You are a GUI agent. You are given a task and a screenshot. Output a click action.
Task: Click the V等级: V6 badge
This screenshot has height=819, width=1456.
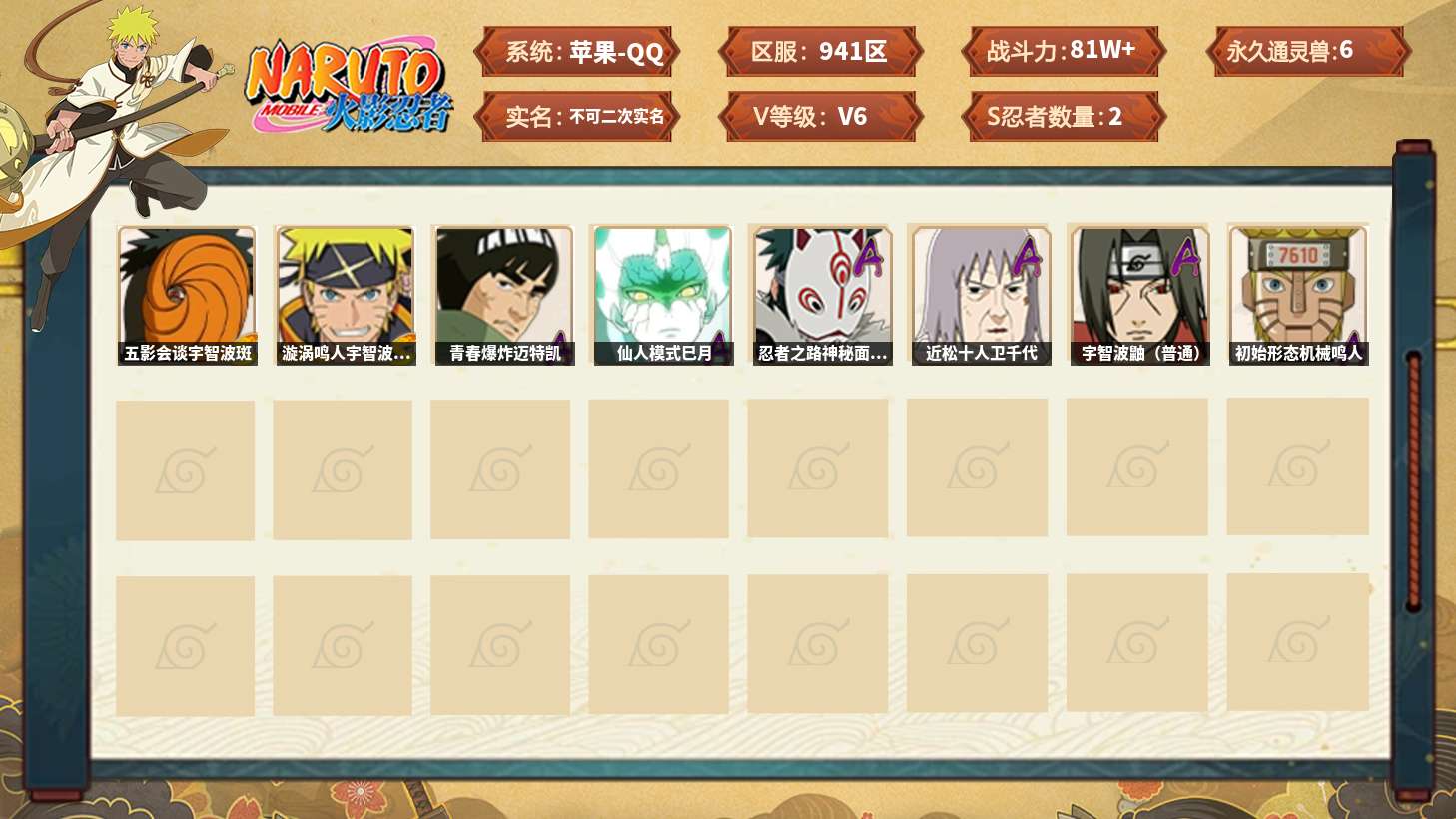(820, 117)
